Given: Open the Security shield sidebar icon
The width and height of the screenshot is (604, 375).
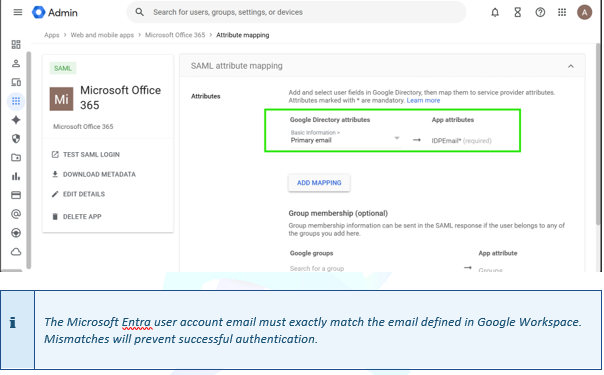Looking at the screenshot, I should [x=16, y=139].
